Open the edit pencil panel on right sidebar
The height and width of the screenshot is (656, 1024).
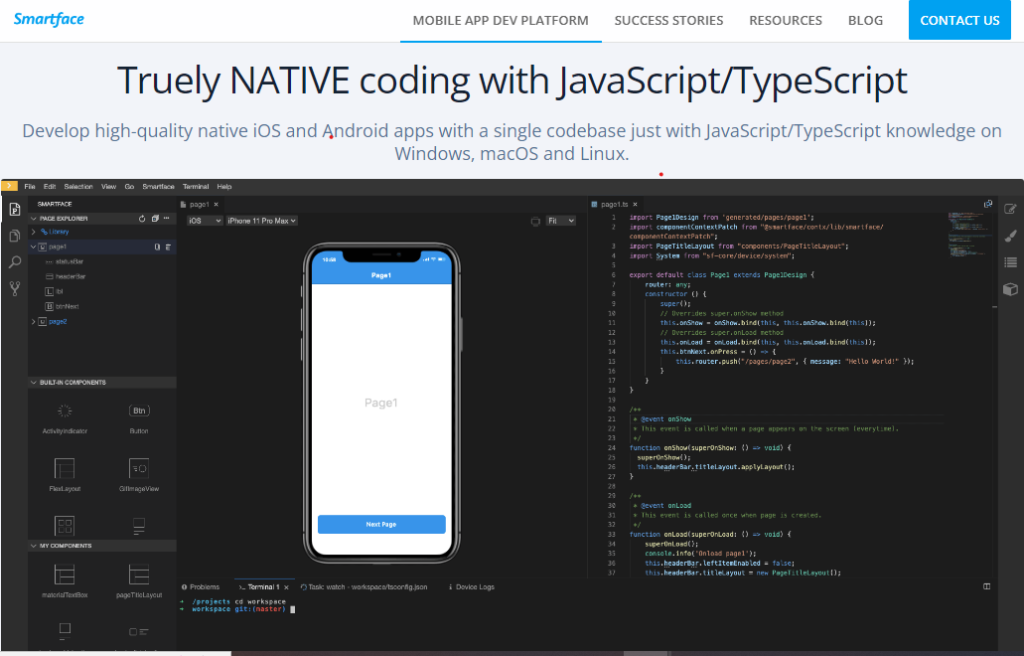(x=1010, y=209)
